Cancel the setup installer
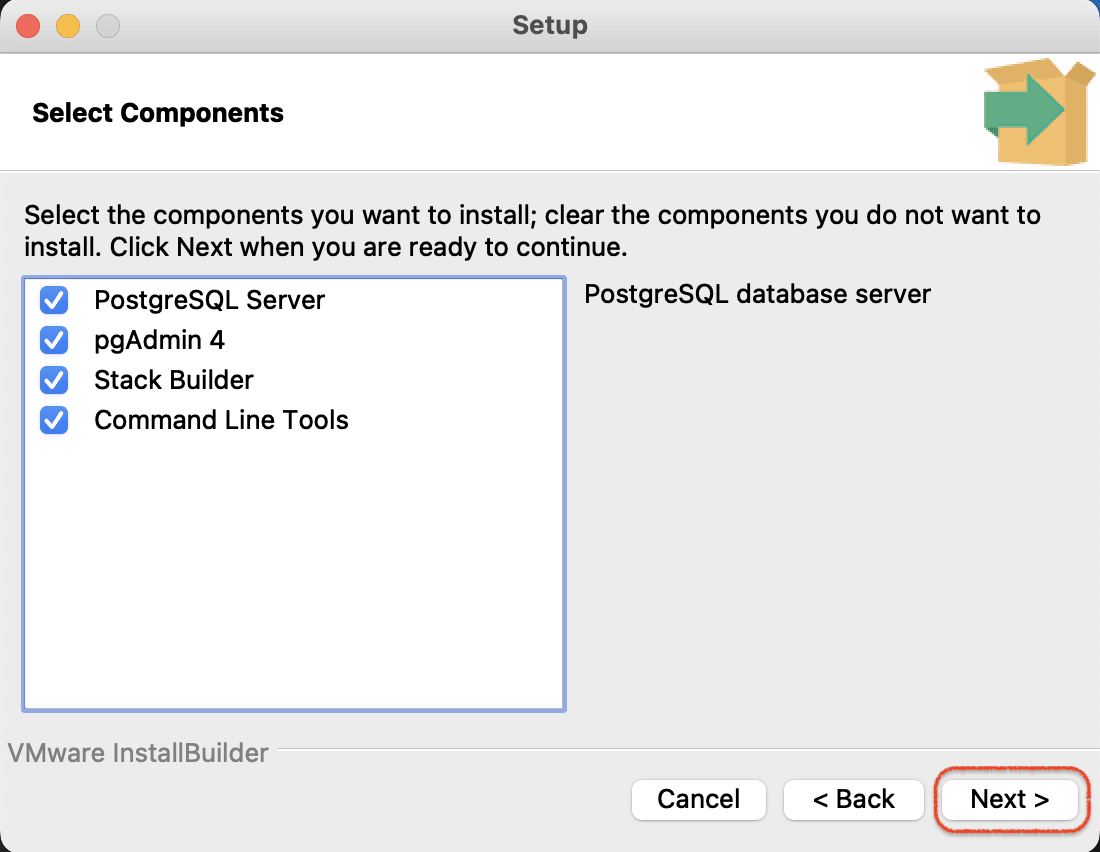The image size is (1100, 852). pos(699,799)
